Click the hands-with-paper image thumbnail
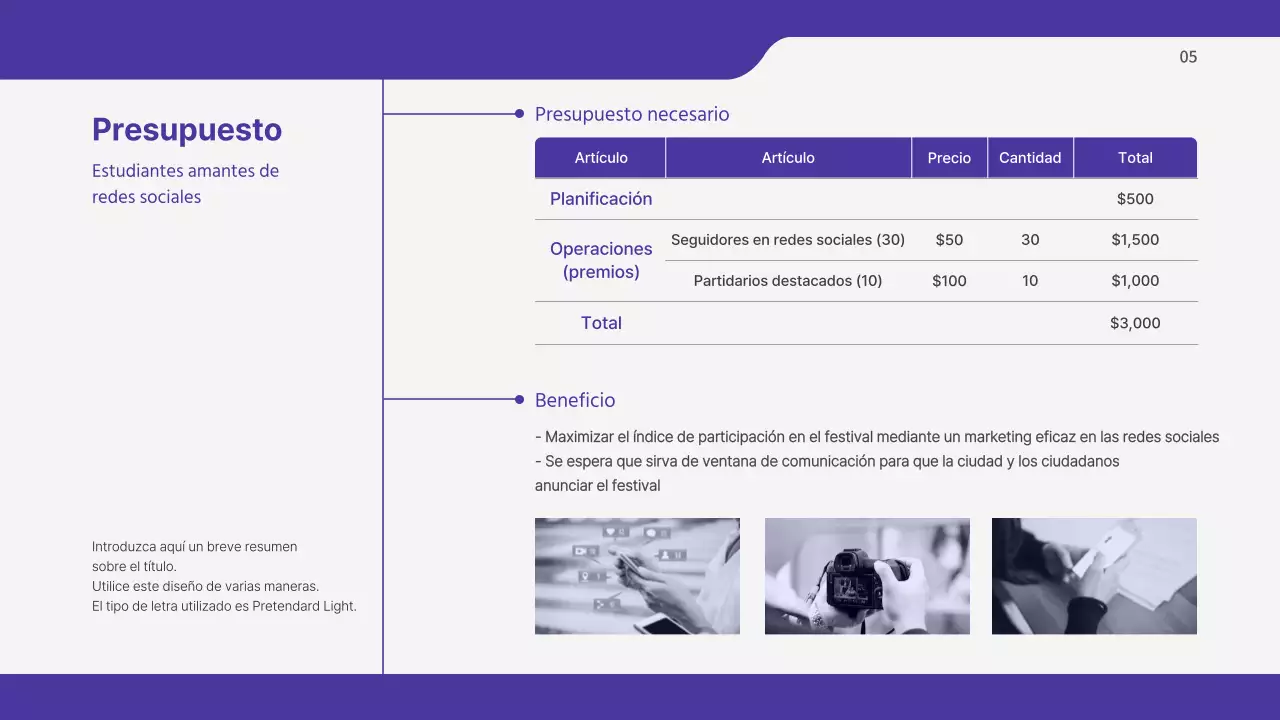Viewport: 1280px width, 720px height. tap(1094, 575)
